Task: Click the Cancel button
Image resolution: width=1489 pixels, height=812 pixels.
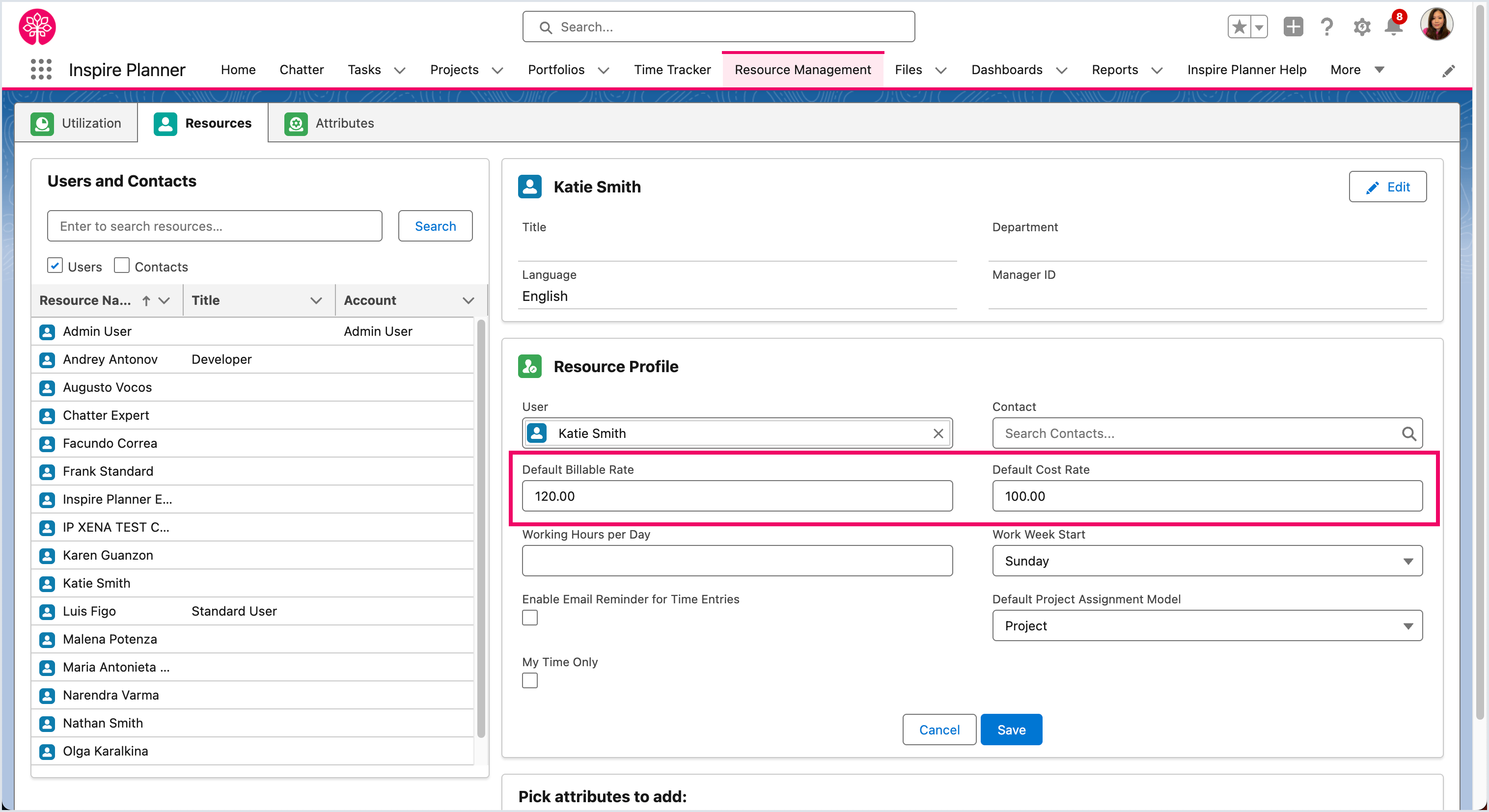Action: (939, 730)
